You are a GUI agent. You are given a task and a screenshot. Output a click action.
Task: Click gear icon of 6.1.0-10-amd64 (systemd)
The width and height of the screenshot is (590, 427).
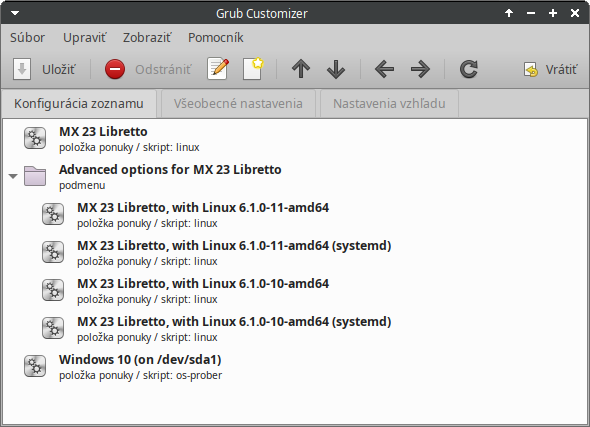tap(53, 328)
